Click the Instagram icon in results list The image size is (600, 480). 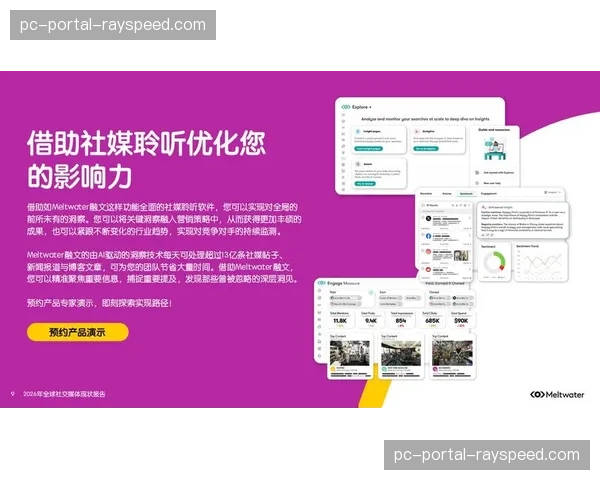click(429, 252)
